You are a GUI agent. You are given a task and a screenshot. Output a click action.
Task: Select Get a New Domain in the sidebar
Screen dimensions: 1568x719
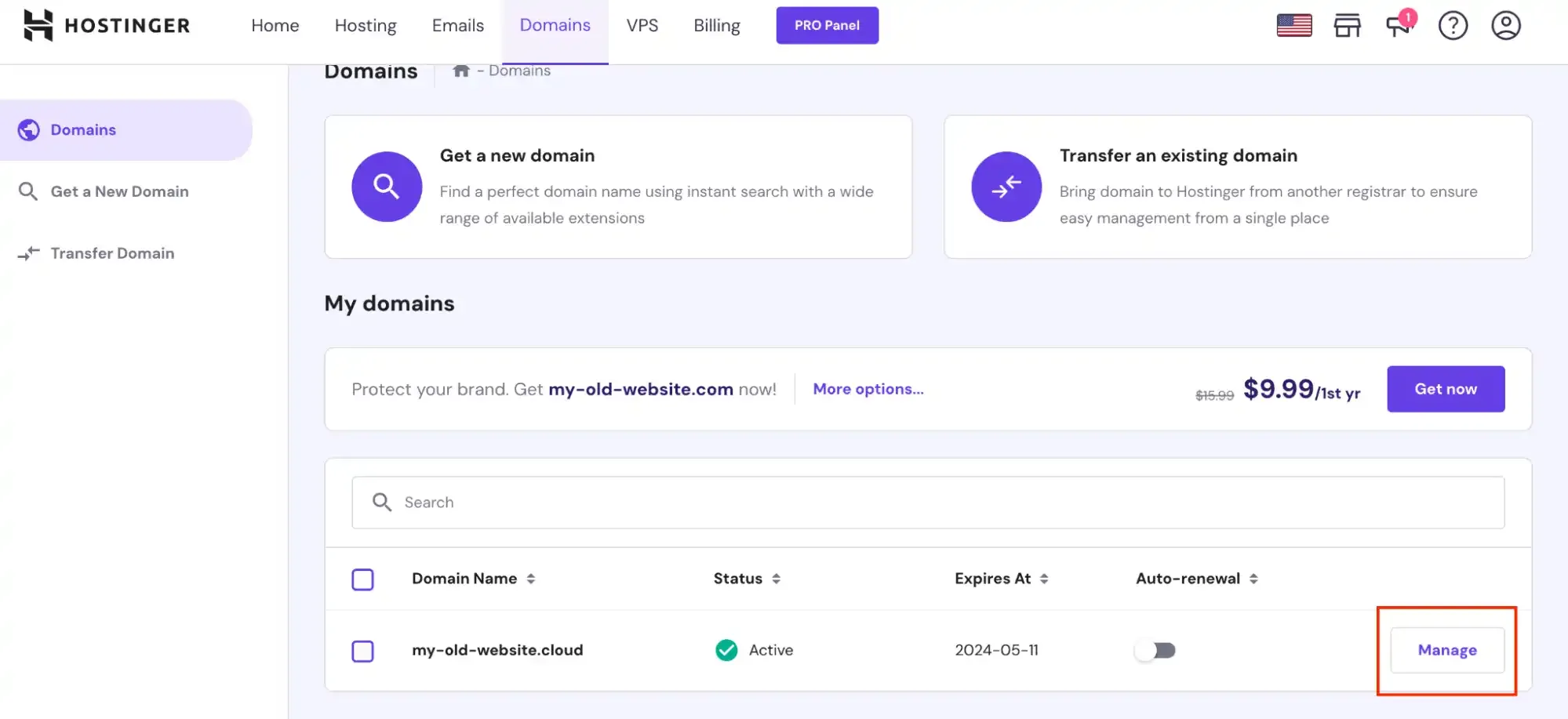(119, 191)
